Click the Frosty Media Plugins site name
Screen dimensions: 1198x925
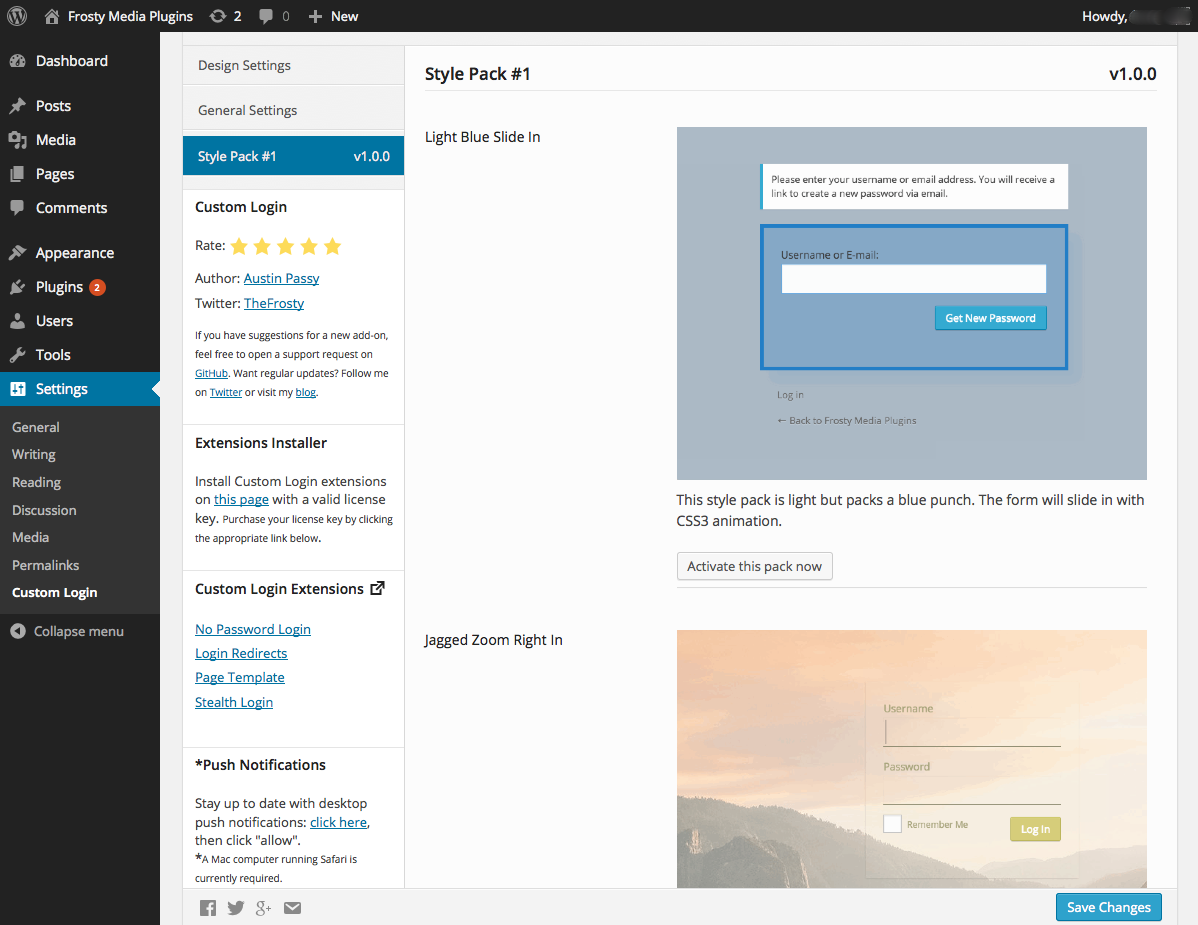(x=130, y=16)
